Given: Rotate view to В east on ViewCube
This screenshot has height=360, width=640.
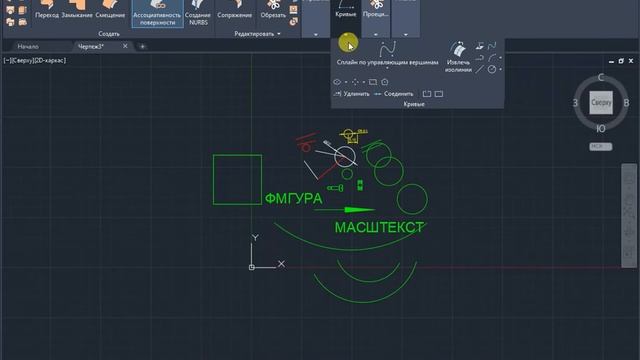Looking at the screenshot, I should (x=626, y=103).
